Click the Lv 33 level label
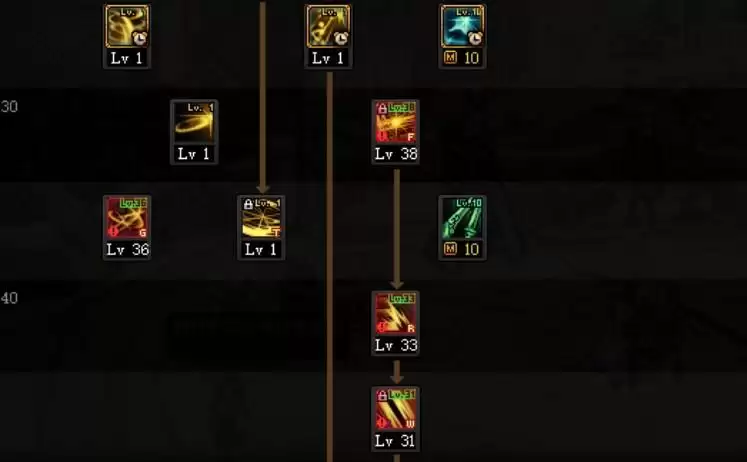The image size is (747, 462). pos(396,345)
